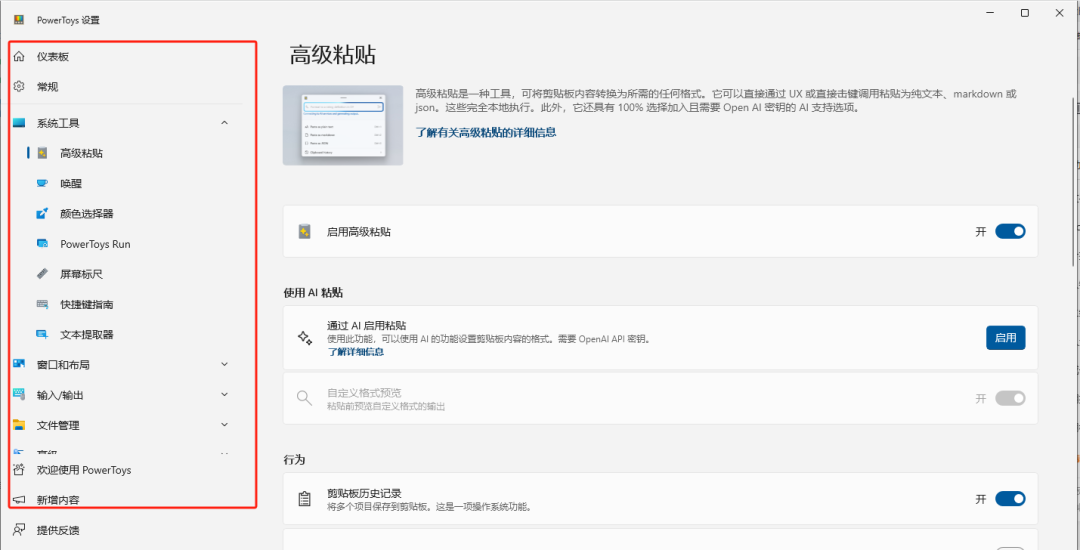Click the 高级粘贴 page heading

[x=333, y=55]
